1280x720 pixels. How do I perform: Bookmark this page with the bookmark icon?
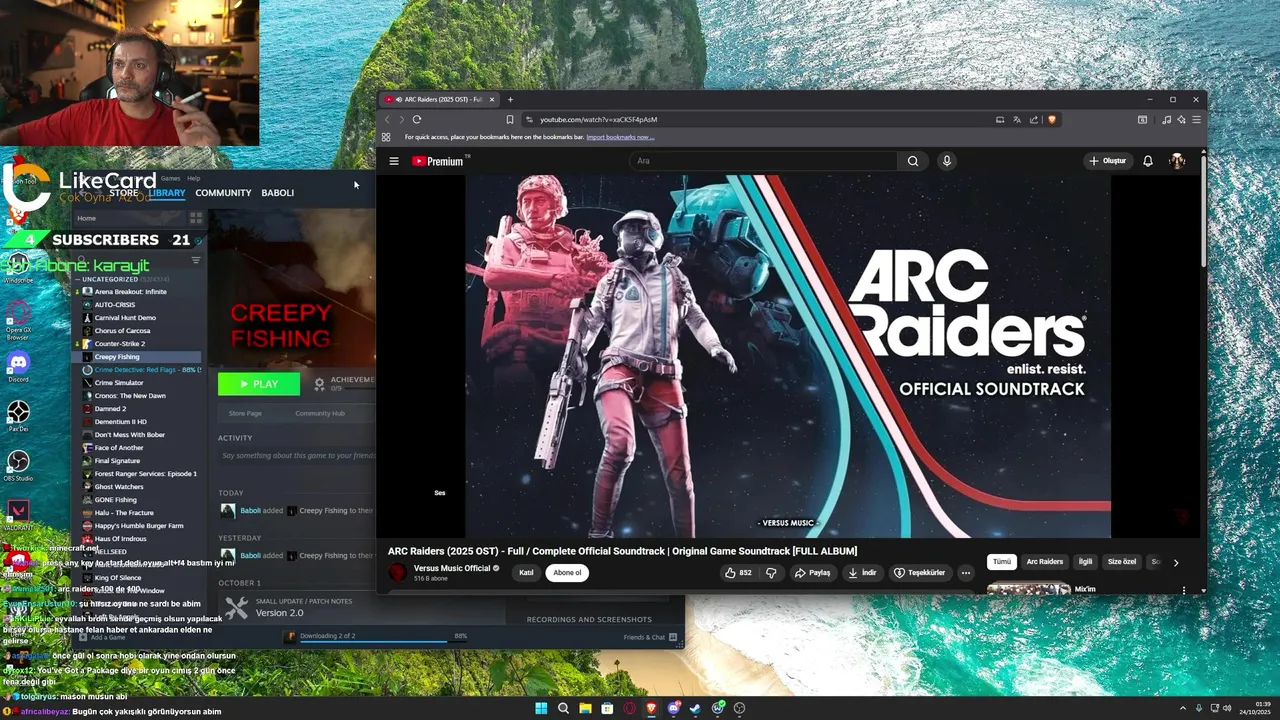510,120
